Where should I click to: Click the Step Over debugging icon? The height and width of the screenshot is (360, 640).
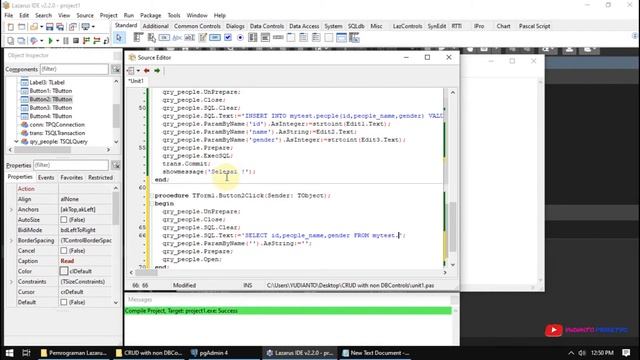click(96, 41)
